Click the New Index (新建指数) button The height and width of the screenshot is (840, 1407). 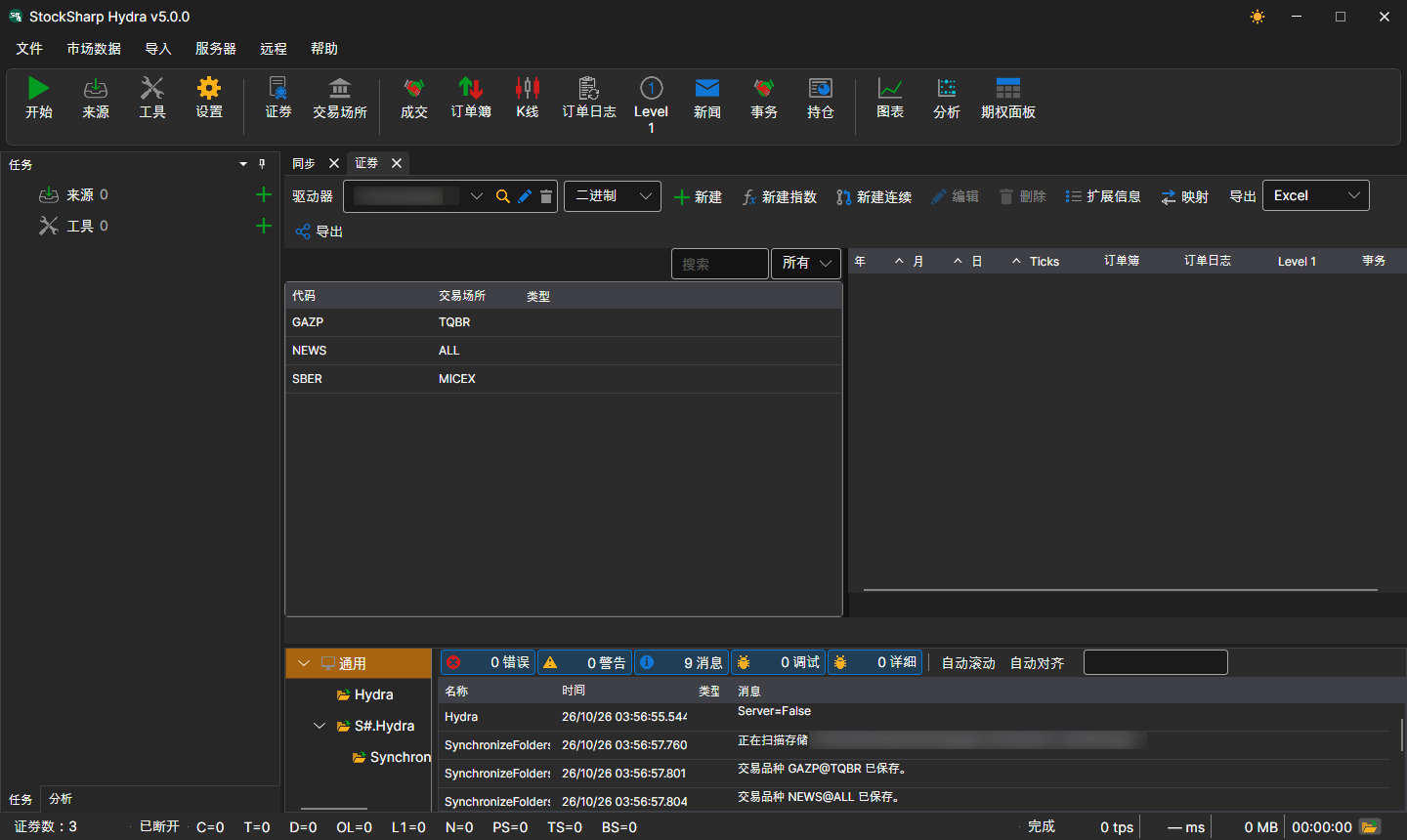(x=779, y=197)
